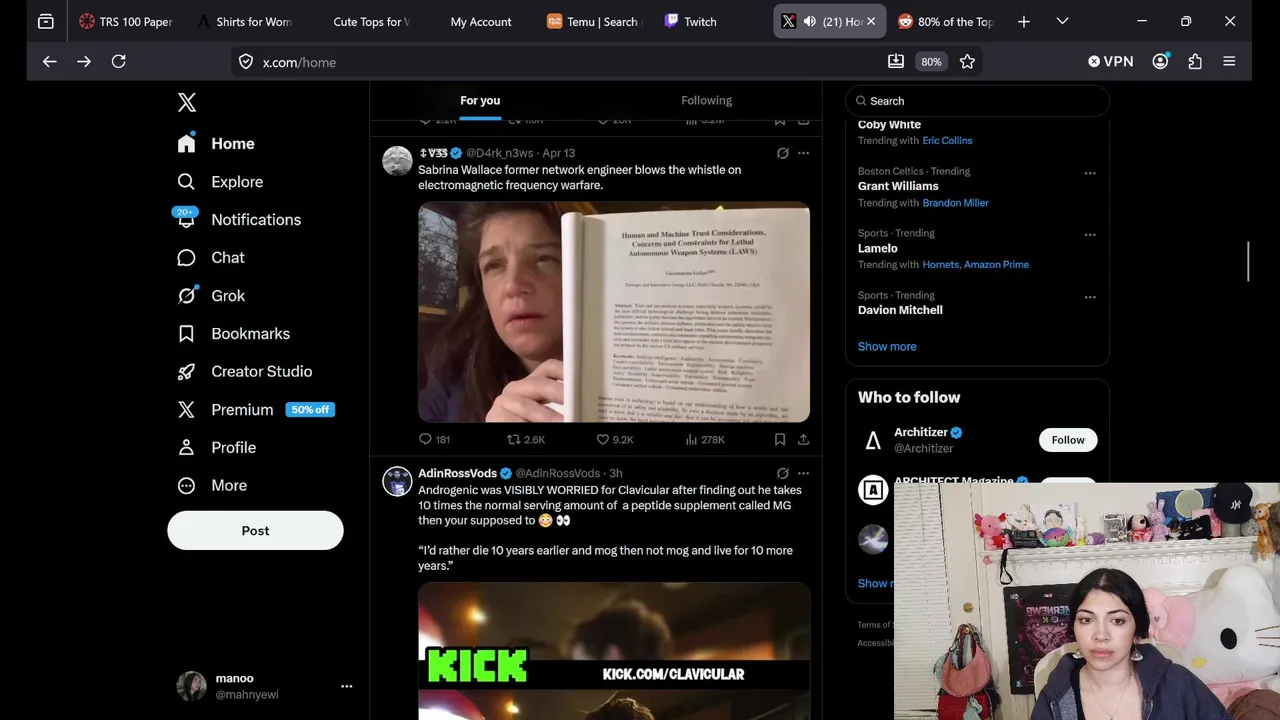Open Brandon Miller trending link
The image size is (1280, 720).
[x=955, y=202]
